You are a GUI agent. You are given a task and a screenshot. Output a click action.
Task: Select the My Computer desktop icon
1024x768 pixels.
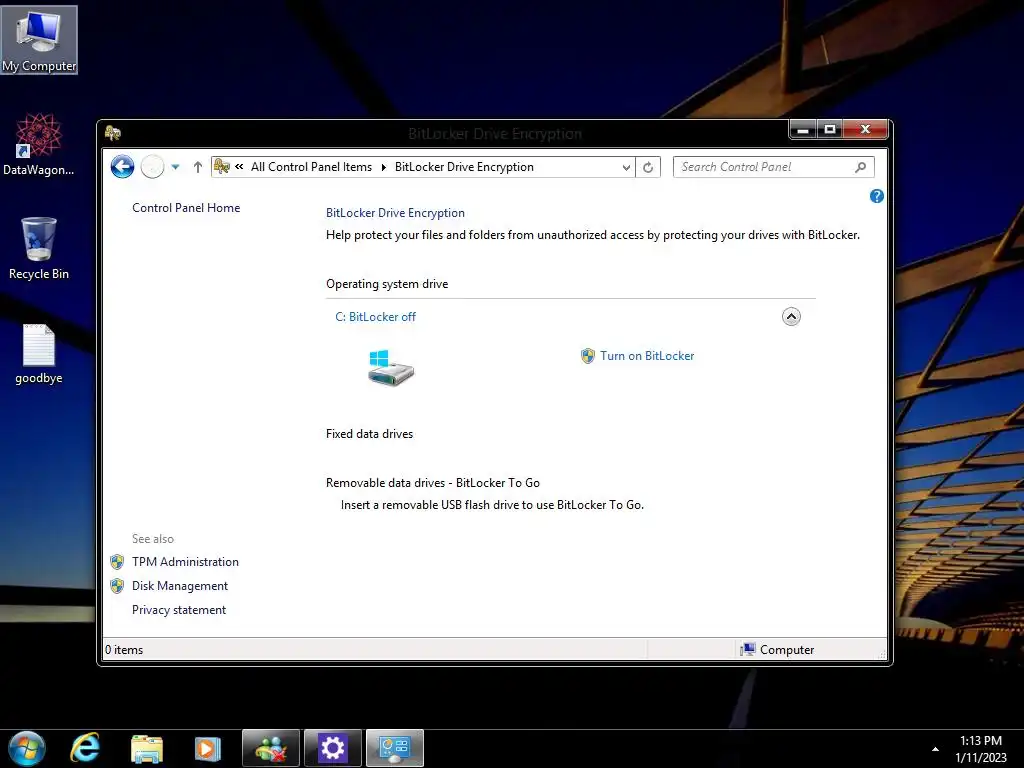click(x=39, y=40)
